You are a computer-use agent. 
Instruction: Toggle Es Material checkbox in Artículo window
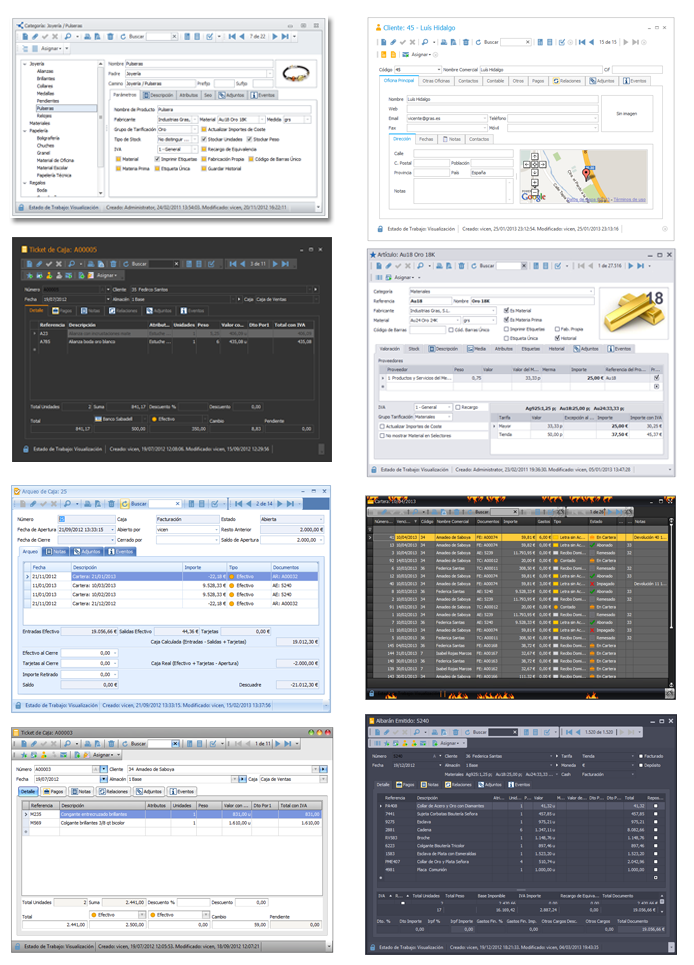506,311
